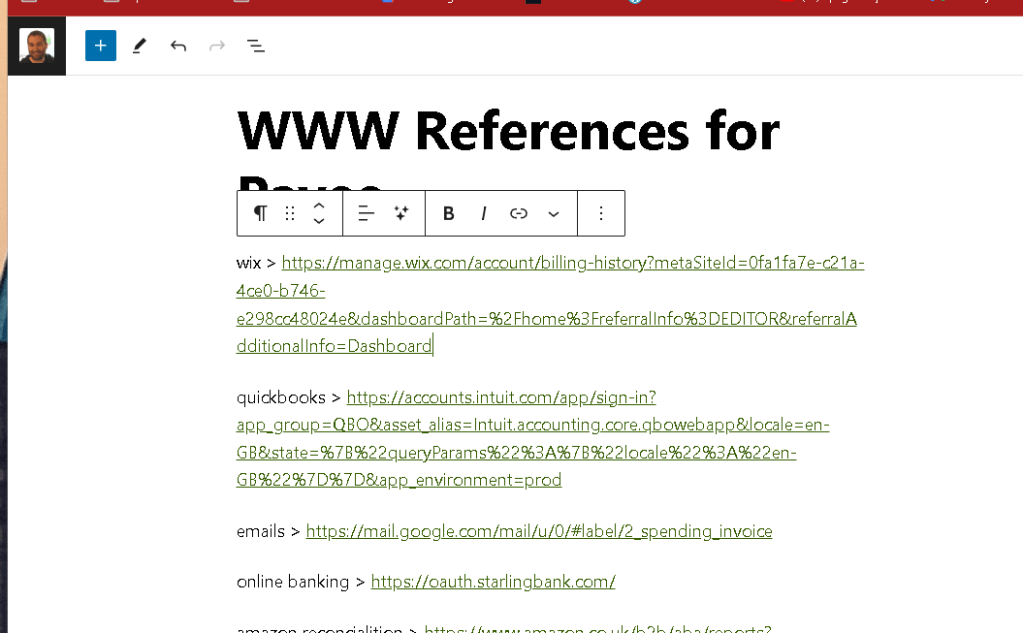Grab the block drag handle

[290, 213]
